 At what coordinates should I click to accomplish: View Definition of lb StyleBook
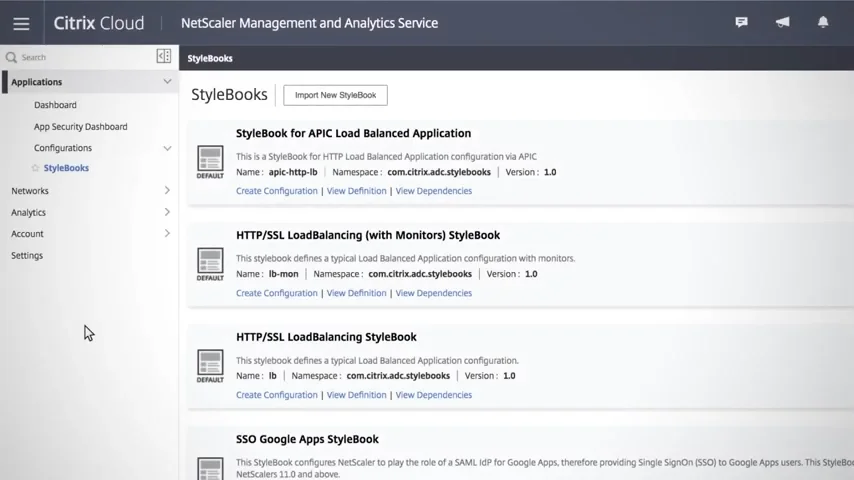356,394
